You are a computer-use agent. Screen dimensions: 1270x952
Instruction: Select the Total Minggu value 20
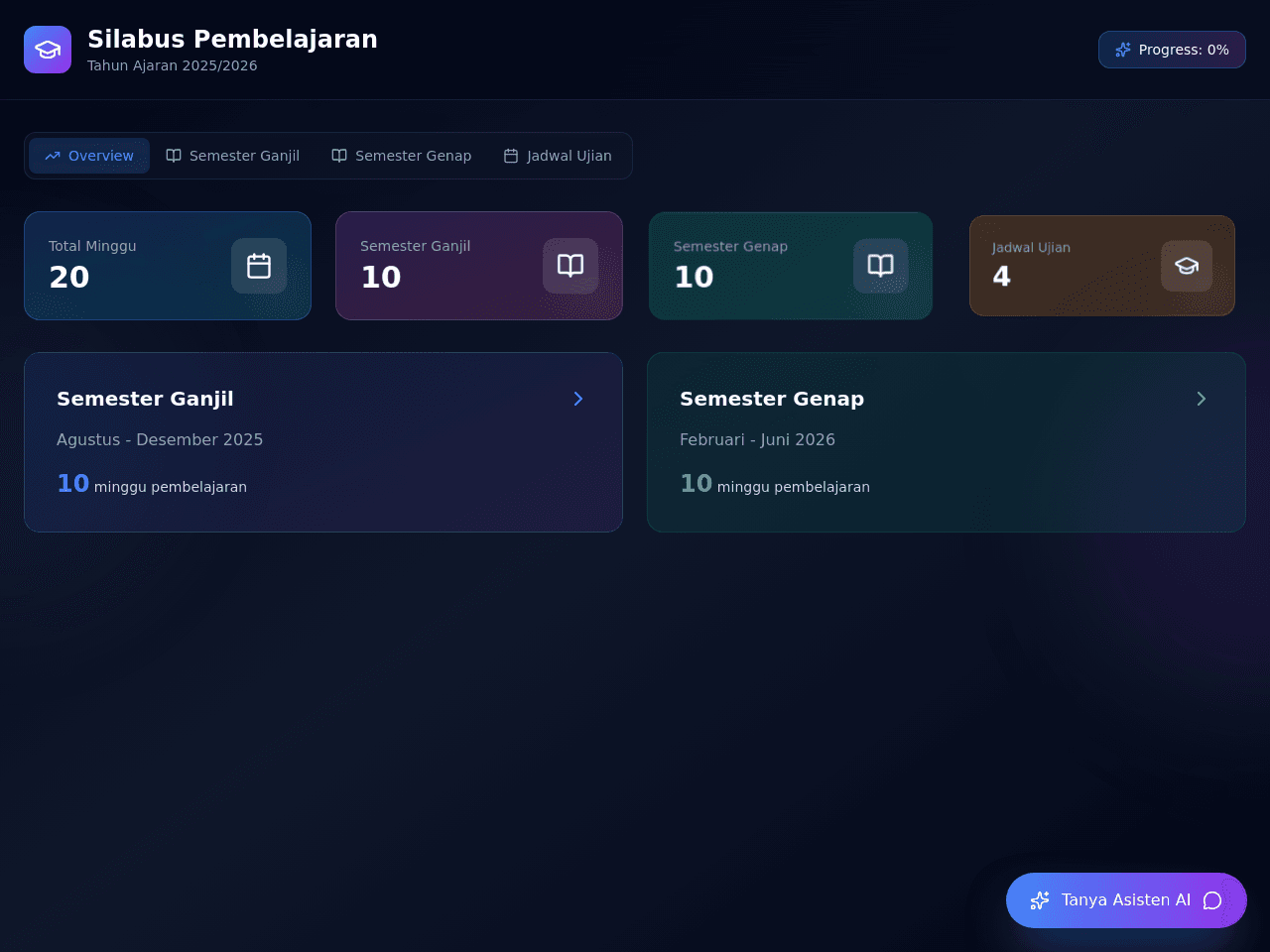69,278
